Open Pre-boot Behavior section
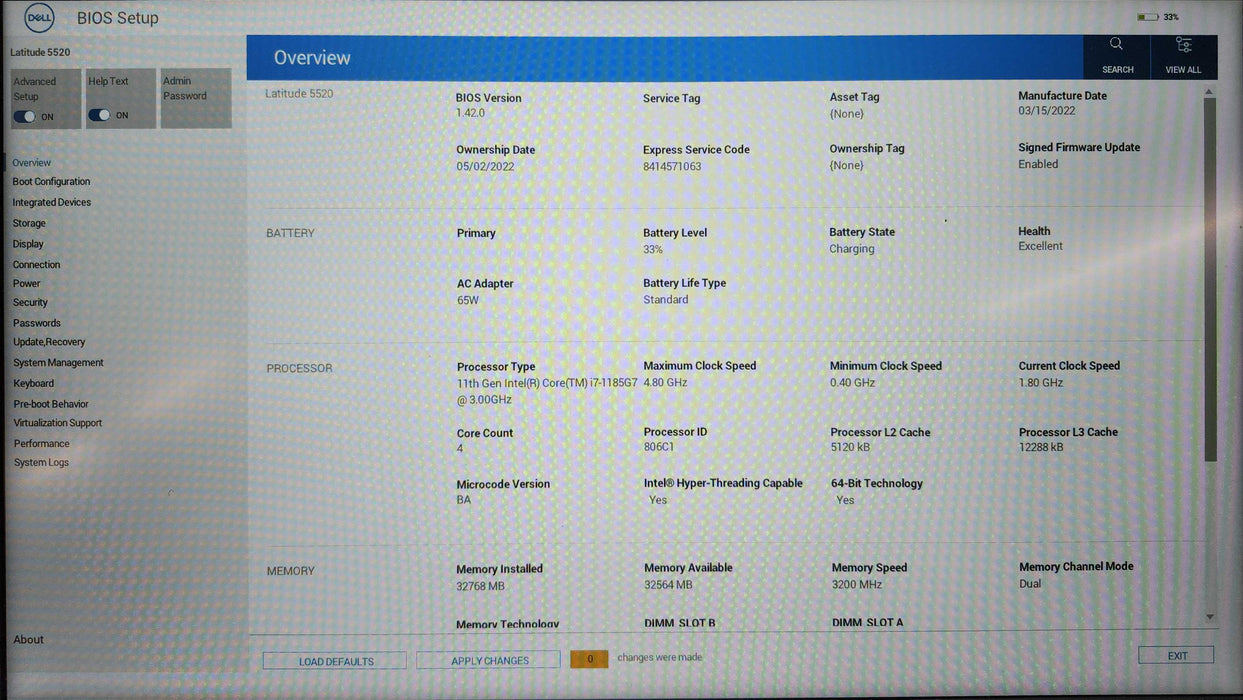The width and height of the screenshot is (1243, 700). (x=51, y=405)
